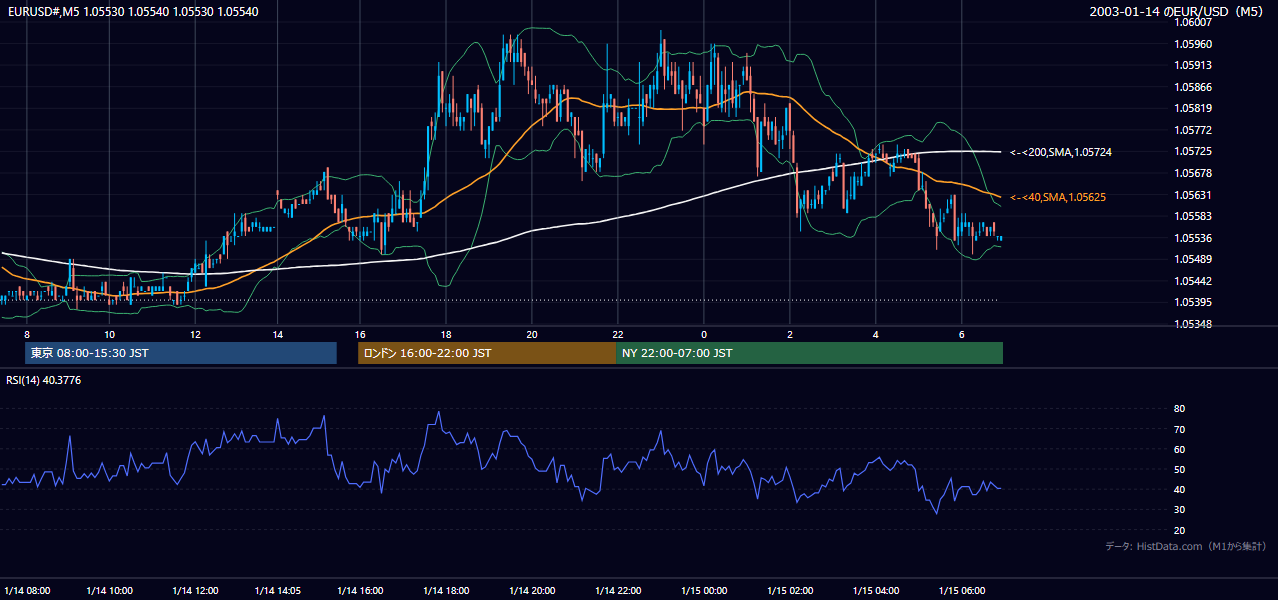This screenshot has height=600, width=1278.
Task: Select the NY 22:00-07:00 JST session bar
Action: 809,353
